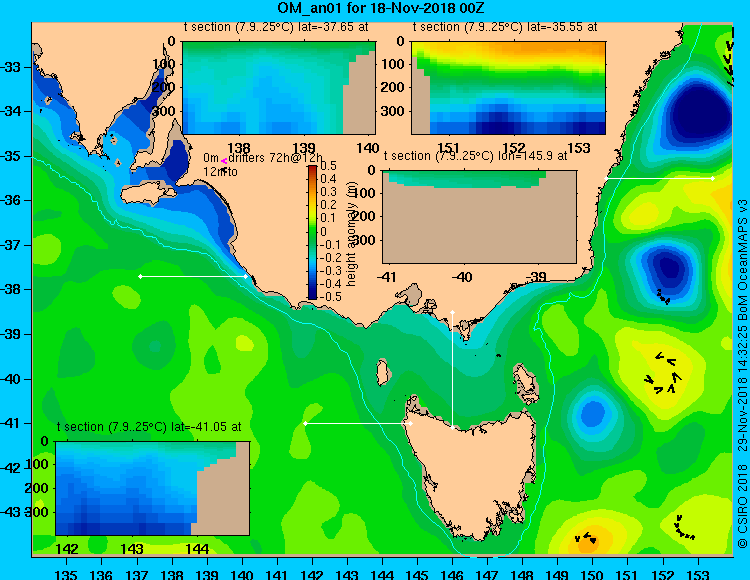The height and width of the screenshot is (580, 750).
Task: Click the 't section (7.9..25°C) lat=-37.65 at' heading
Action: (276, 27)
